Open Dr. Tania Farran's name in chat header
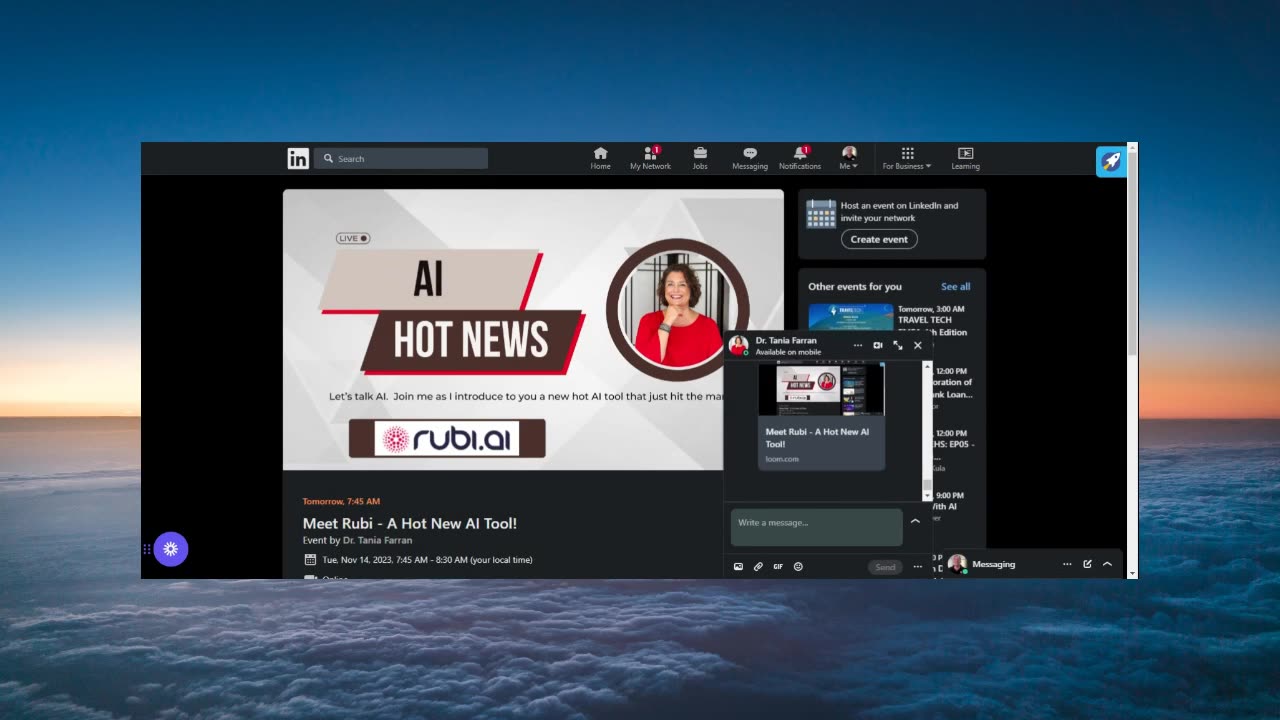Viewport: 1280px width, 720px height. click(x=786, y=341)
